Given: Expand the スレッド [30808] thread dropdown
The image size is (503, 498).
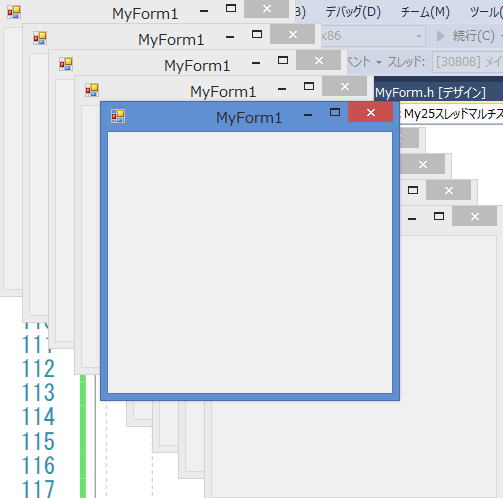Looking at the screenshot, I should click(468, 62).
